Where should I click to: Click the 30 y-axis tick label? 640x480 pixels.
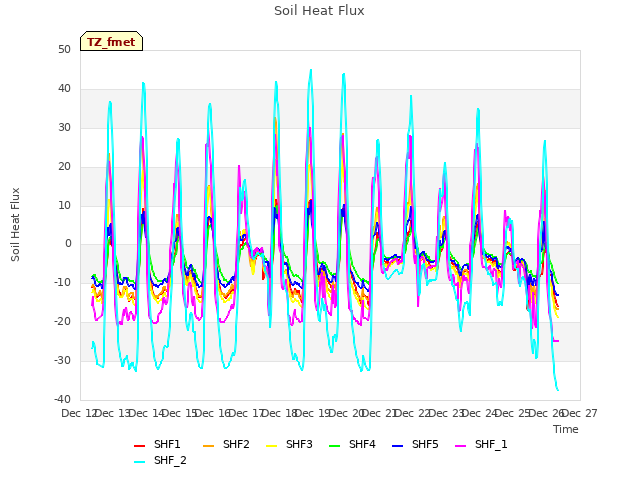coord(64,128)
